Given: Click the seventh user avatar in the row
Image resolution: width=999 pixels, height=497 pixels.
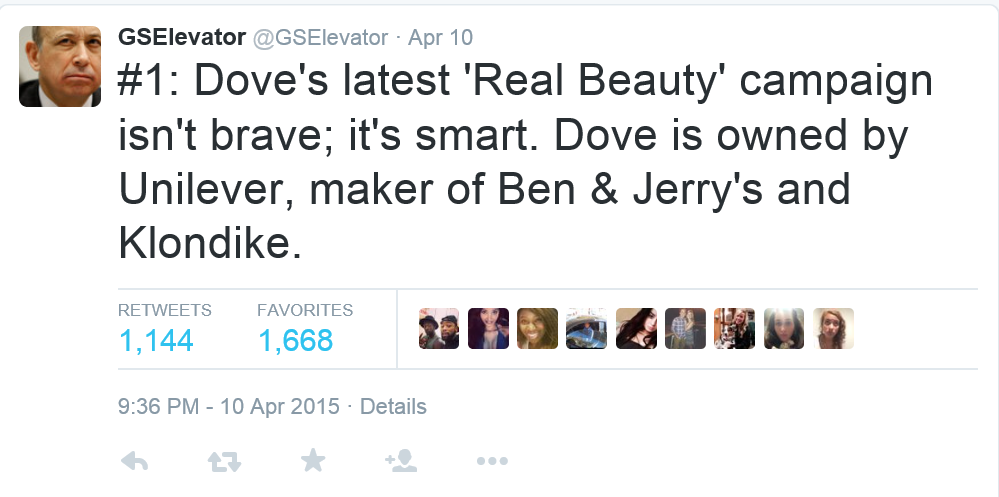Looking at the screenshot, I should point(734,328).
